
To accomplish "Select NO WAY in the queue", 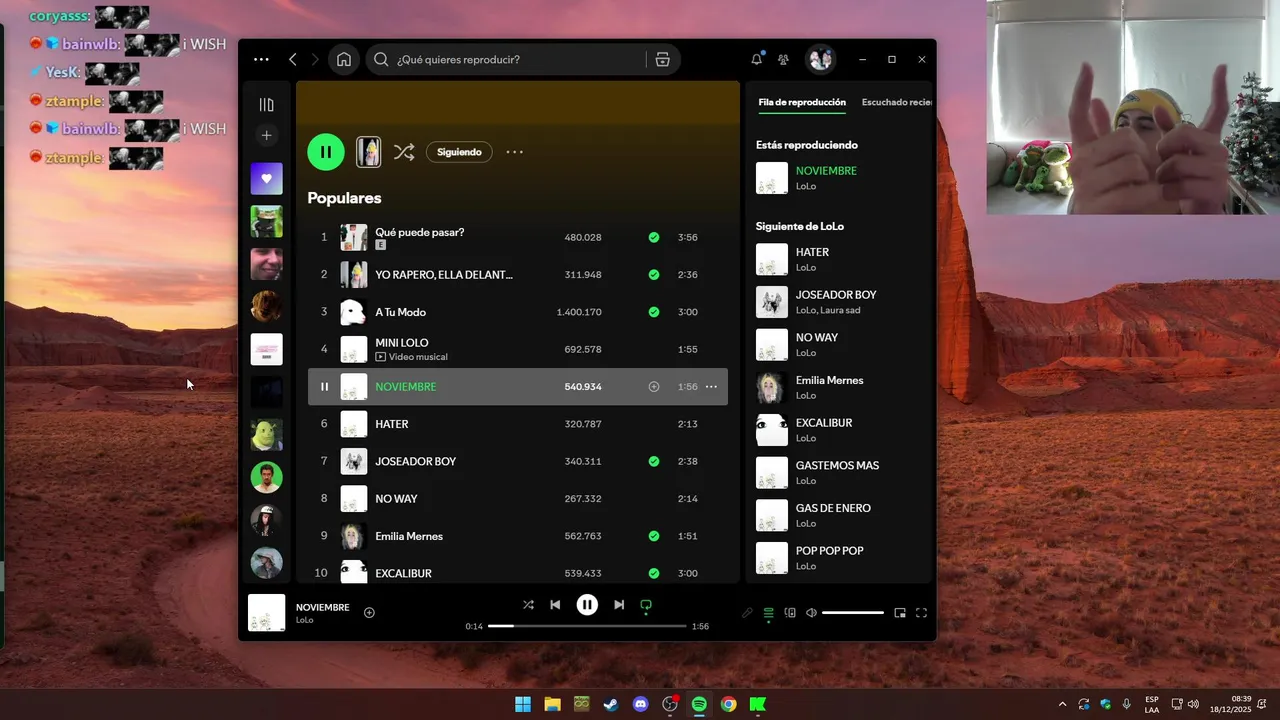I will click(x=840, y=344).
